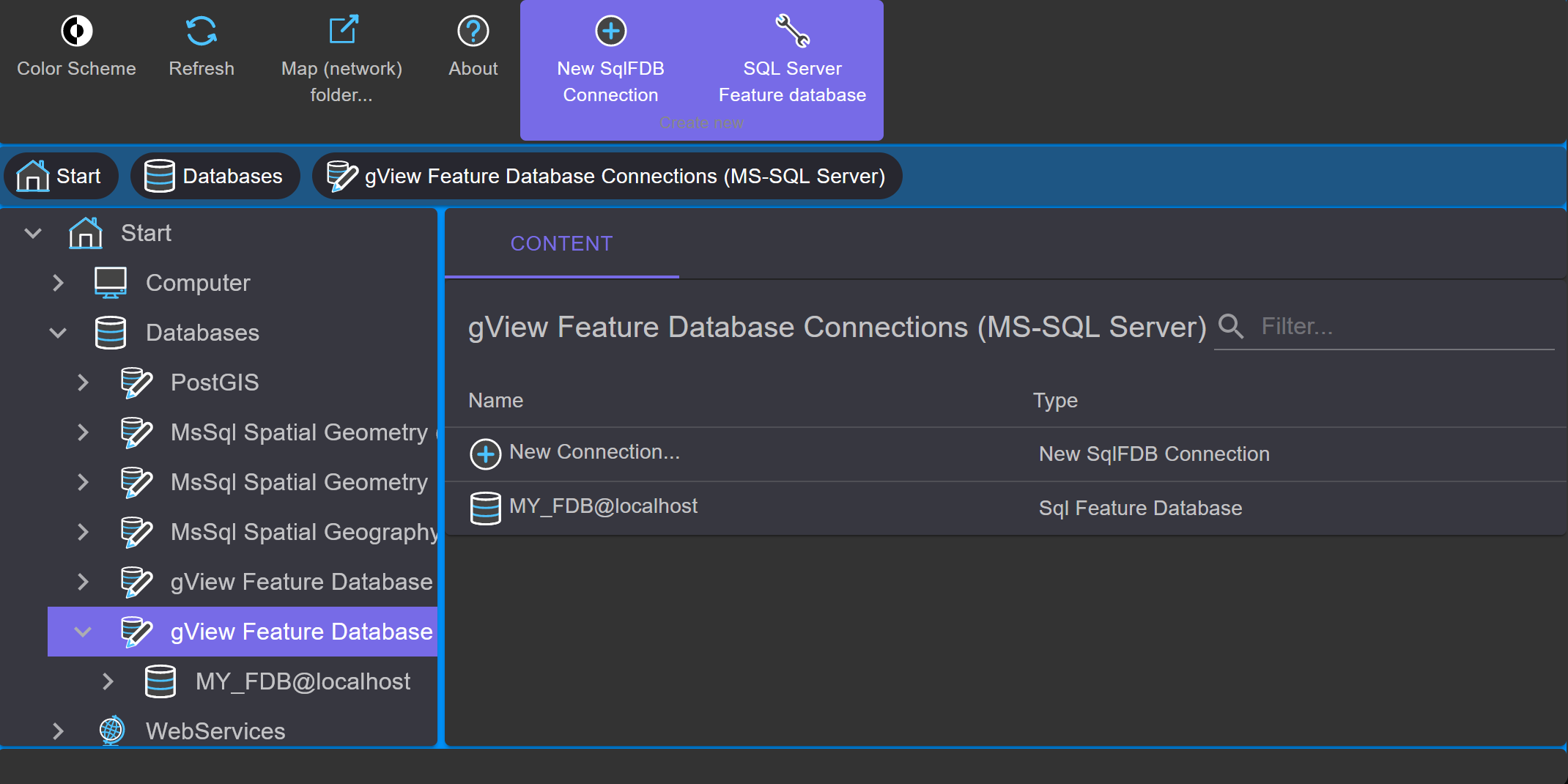This screenshot has width=1568, height=784.
Task: Expand the PostGIS tree node
Action: coord(83,382)
